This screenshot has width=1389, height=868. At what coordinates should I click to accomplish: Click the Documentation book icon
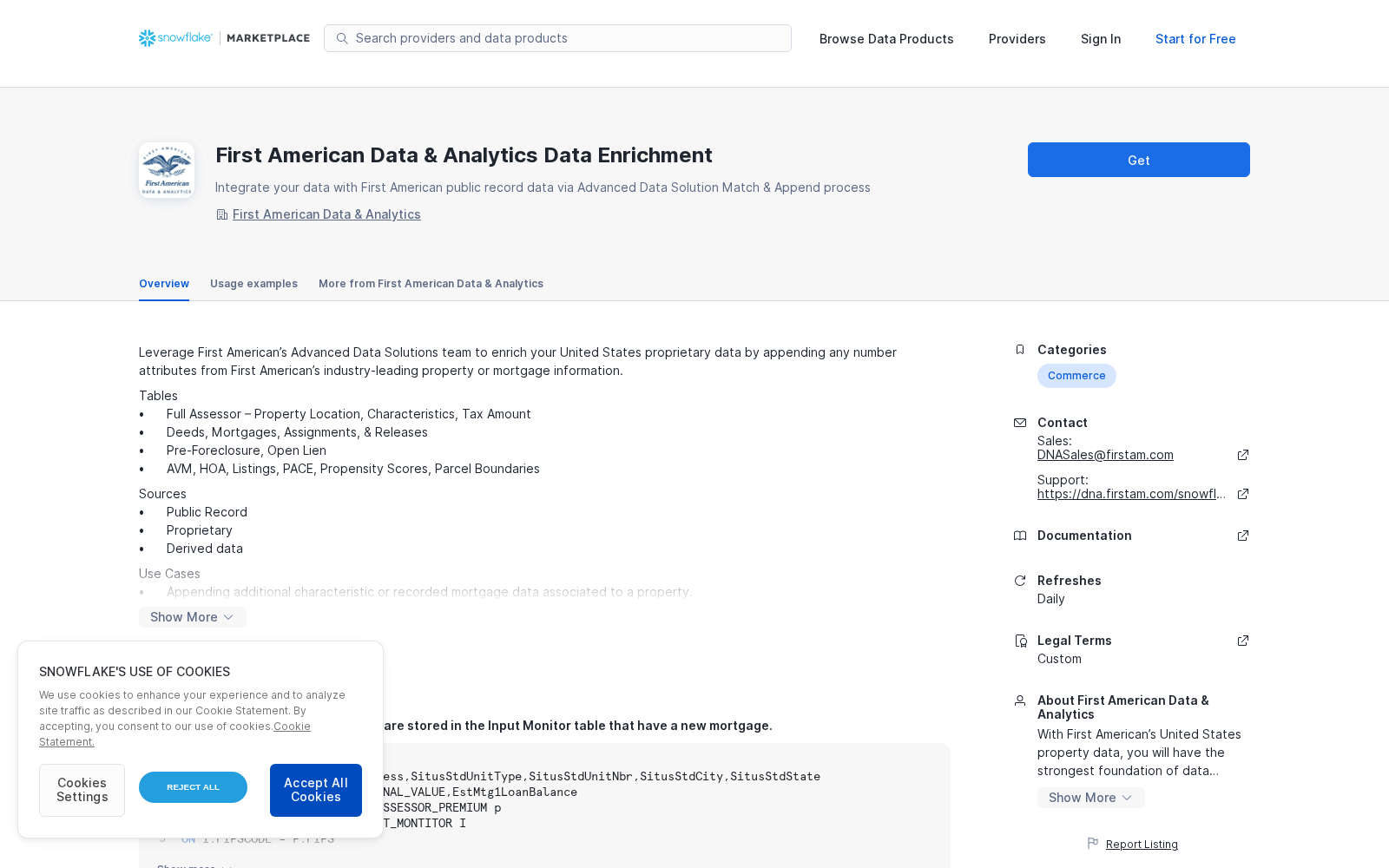click(x=1020, y=536)
